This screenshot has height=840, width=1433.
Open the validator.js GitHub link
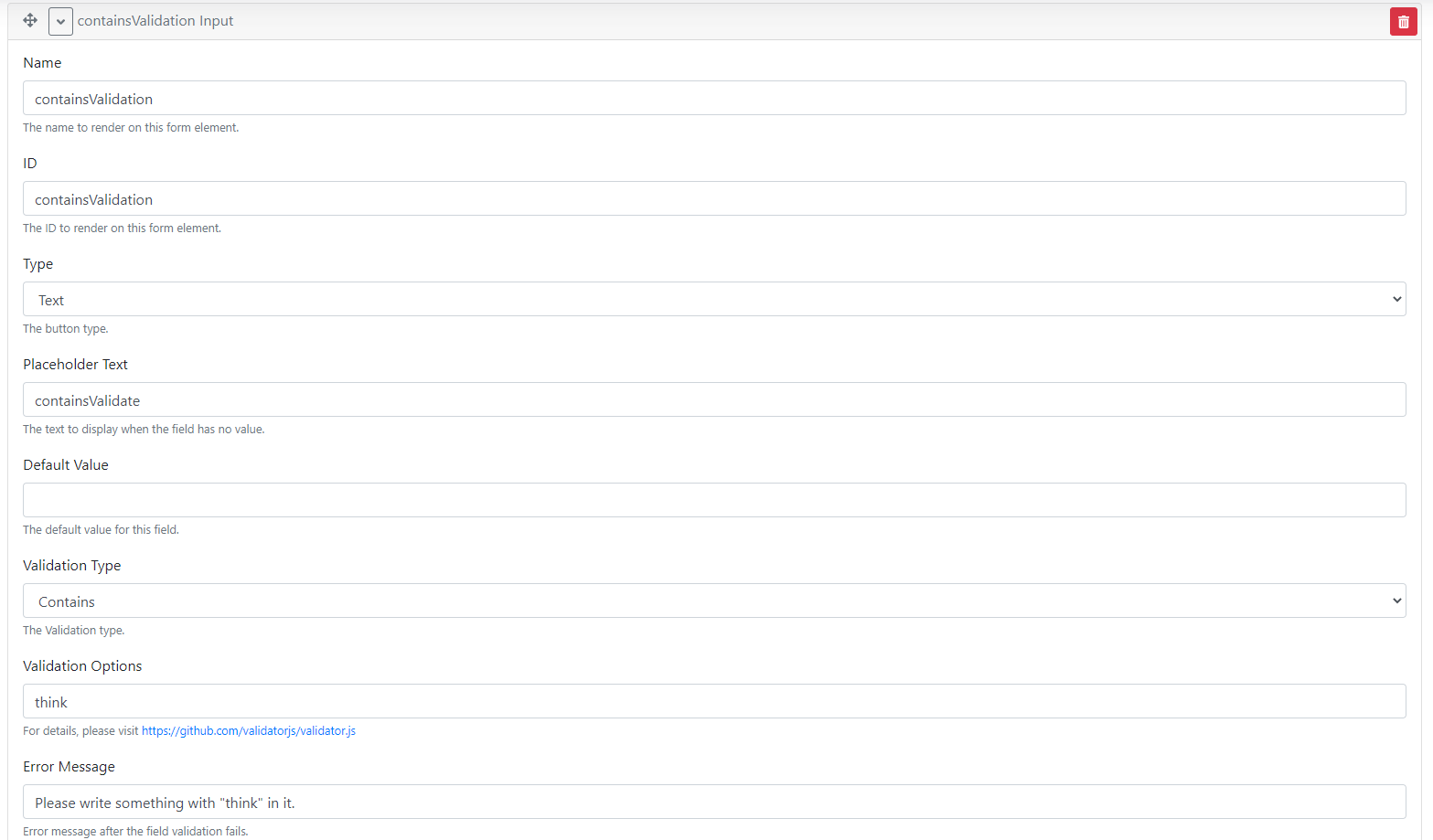pos(249,731)
